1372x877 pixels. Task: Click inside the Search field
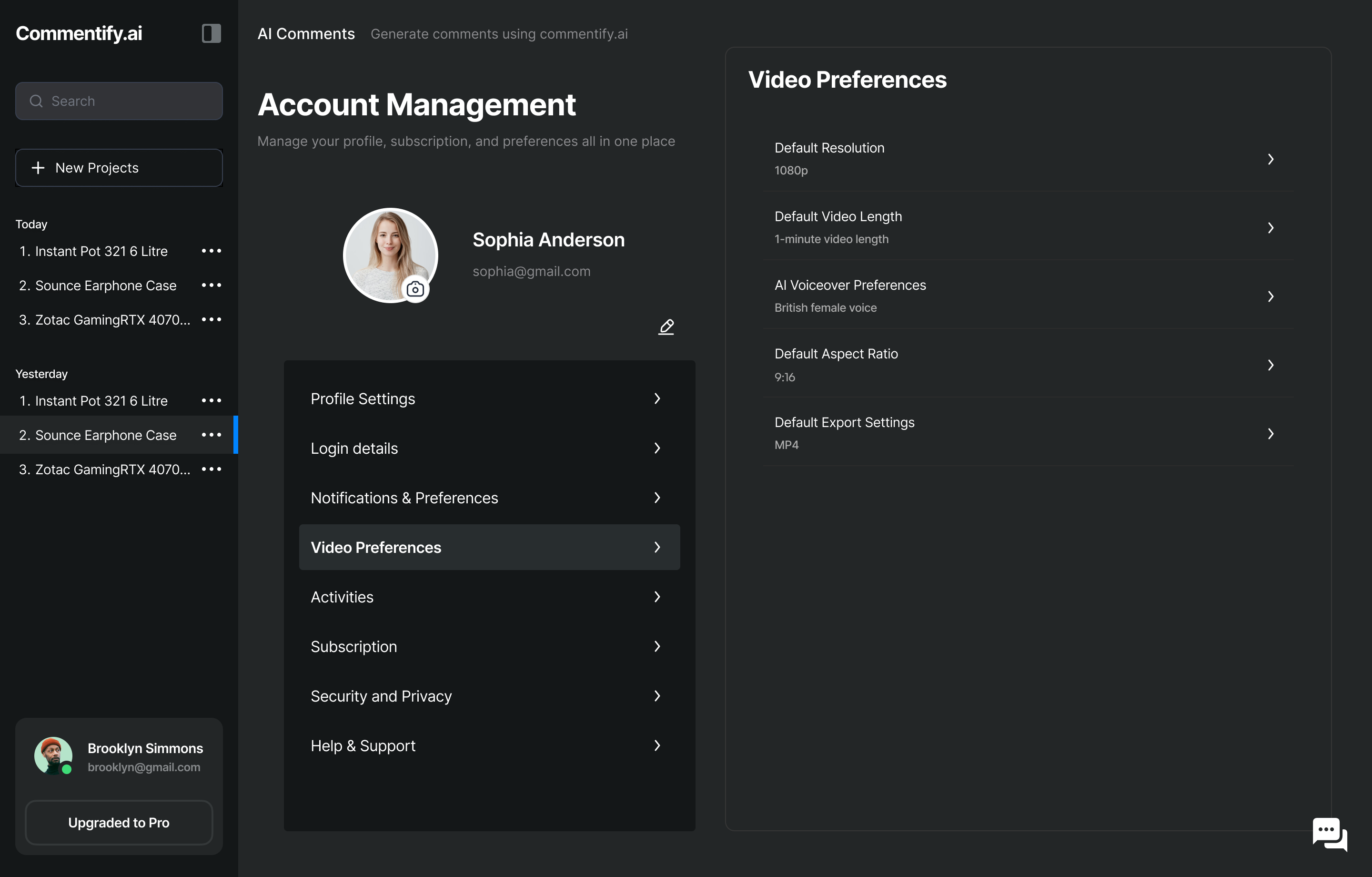click(x=119, y=101)
